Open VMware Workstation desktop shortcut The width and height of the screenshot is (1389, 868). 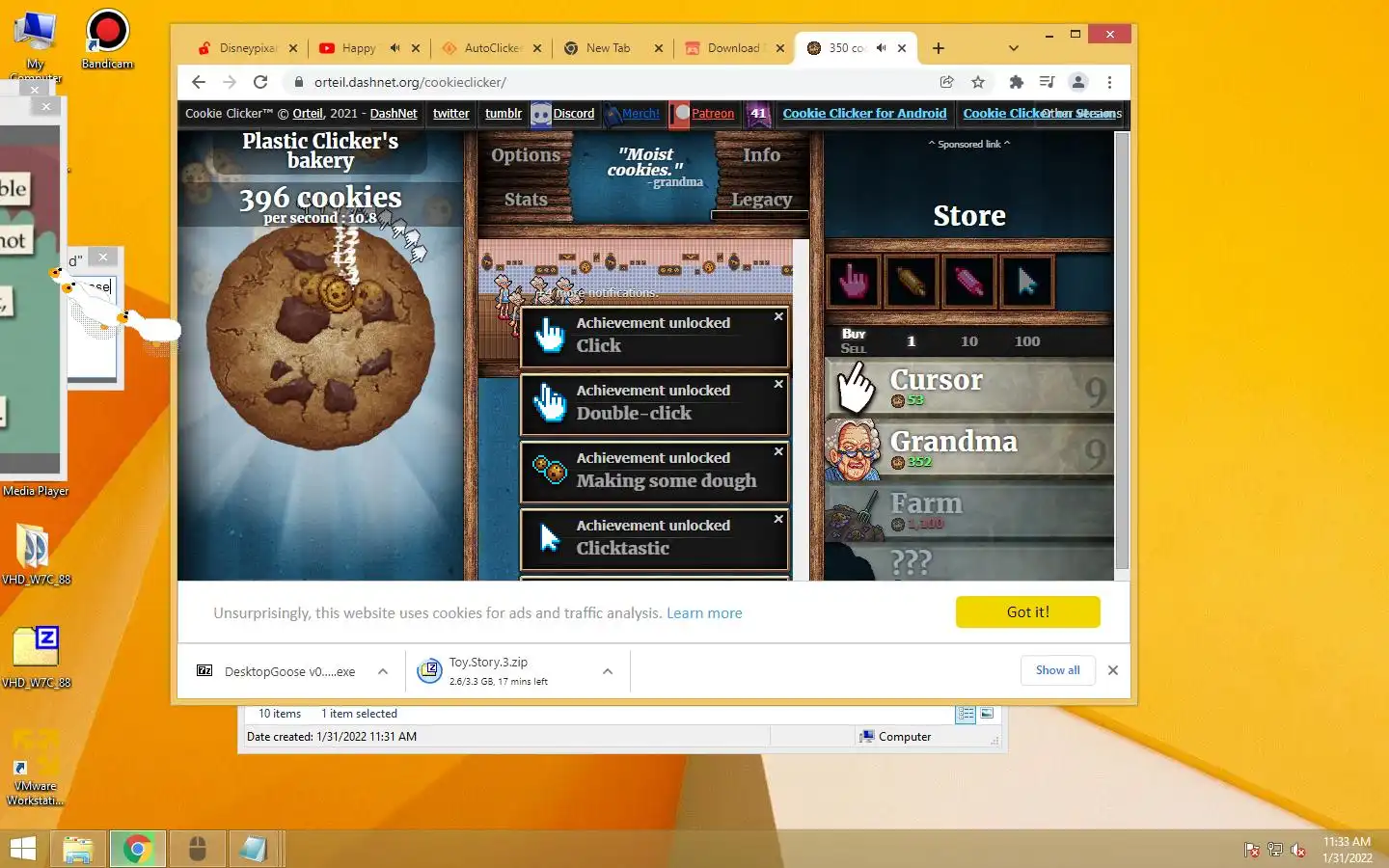(x=36, y=769)
